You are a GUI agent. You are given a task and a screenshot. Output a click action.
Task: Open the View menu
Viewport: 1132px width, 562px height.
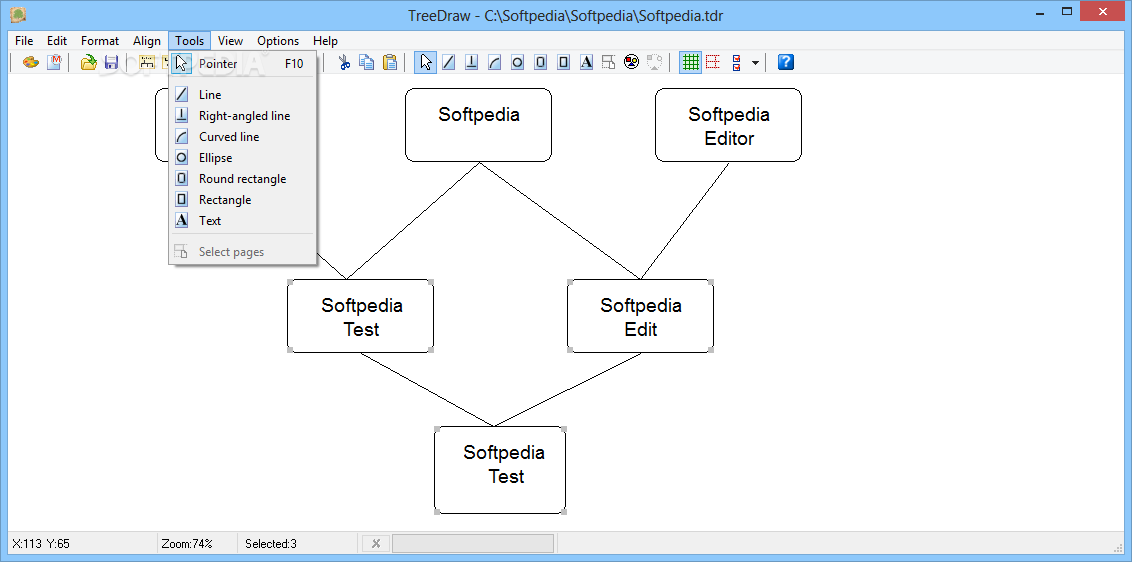pos(230,40)
